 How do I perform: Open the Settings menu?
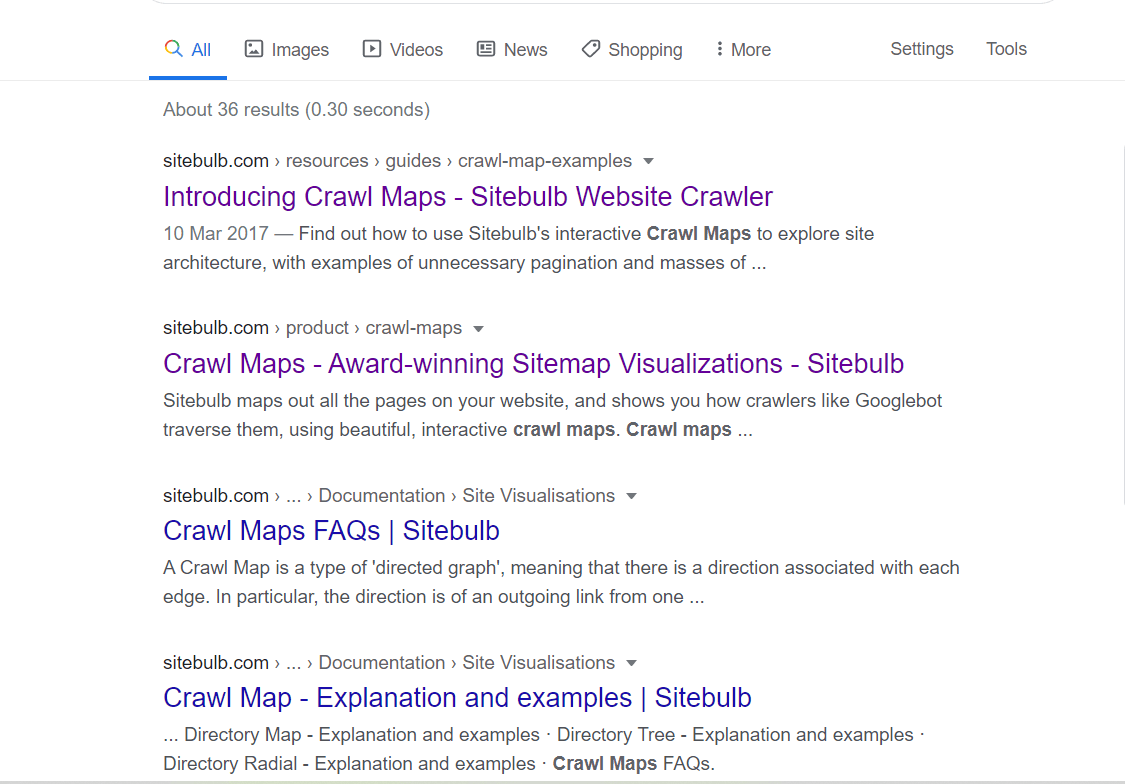[x=922, y=49]
